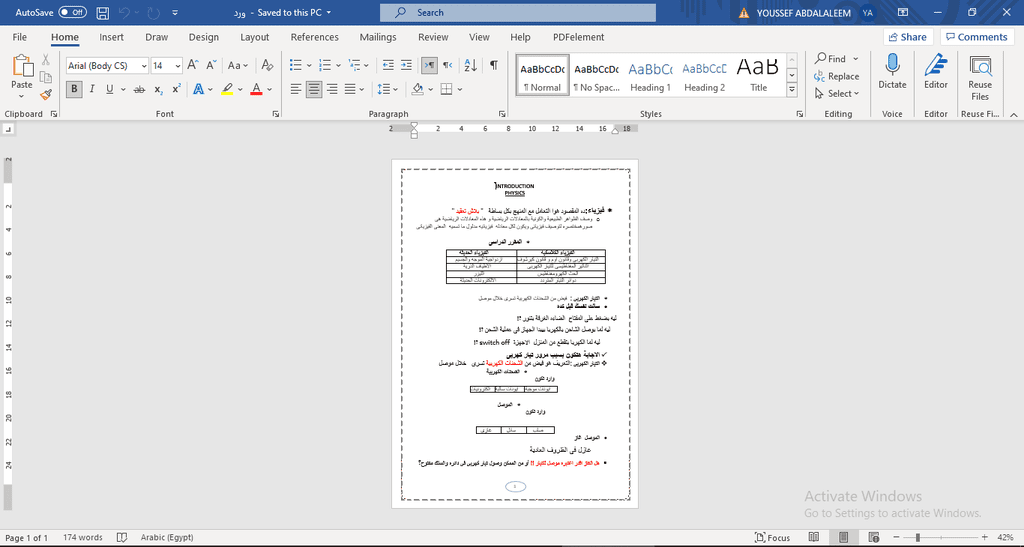Open the File menu
This screenshot has width=1024, height=547.
tap(20, 37)
